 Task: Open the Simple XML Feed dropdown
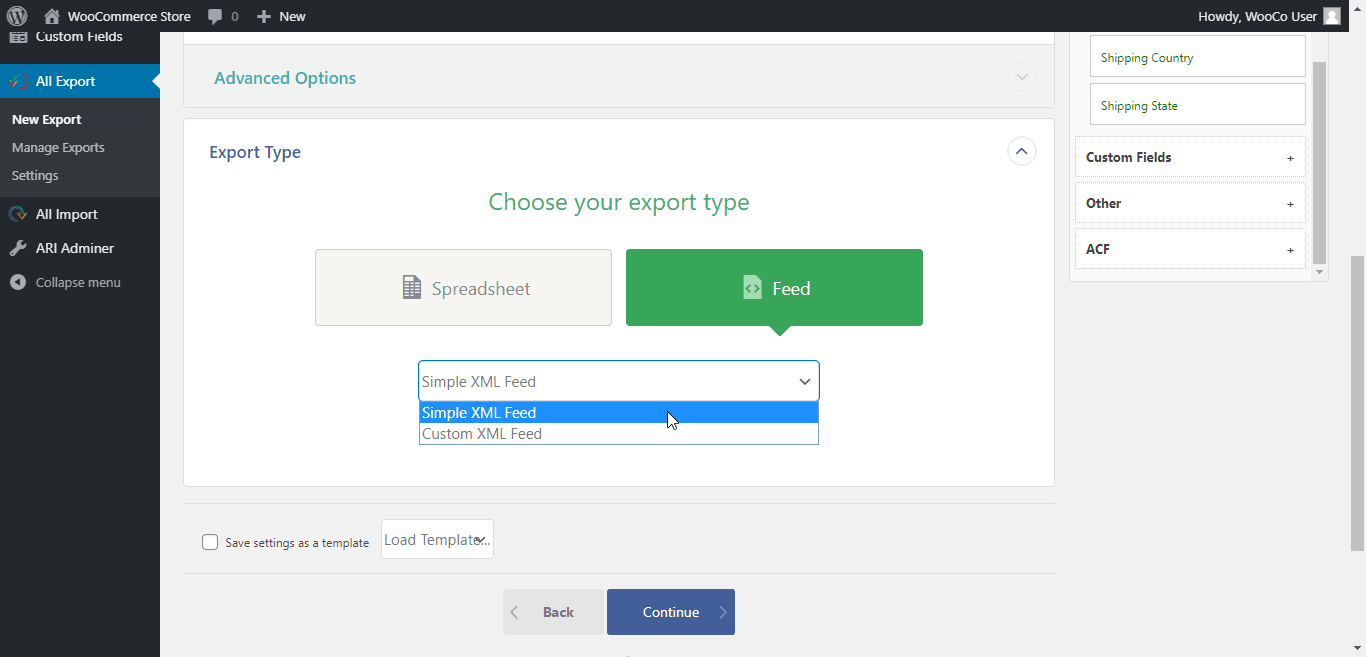[x=619, y=381]
